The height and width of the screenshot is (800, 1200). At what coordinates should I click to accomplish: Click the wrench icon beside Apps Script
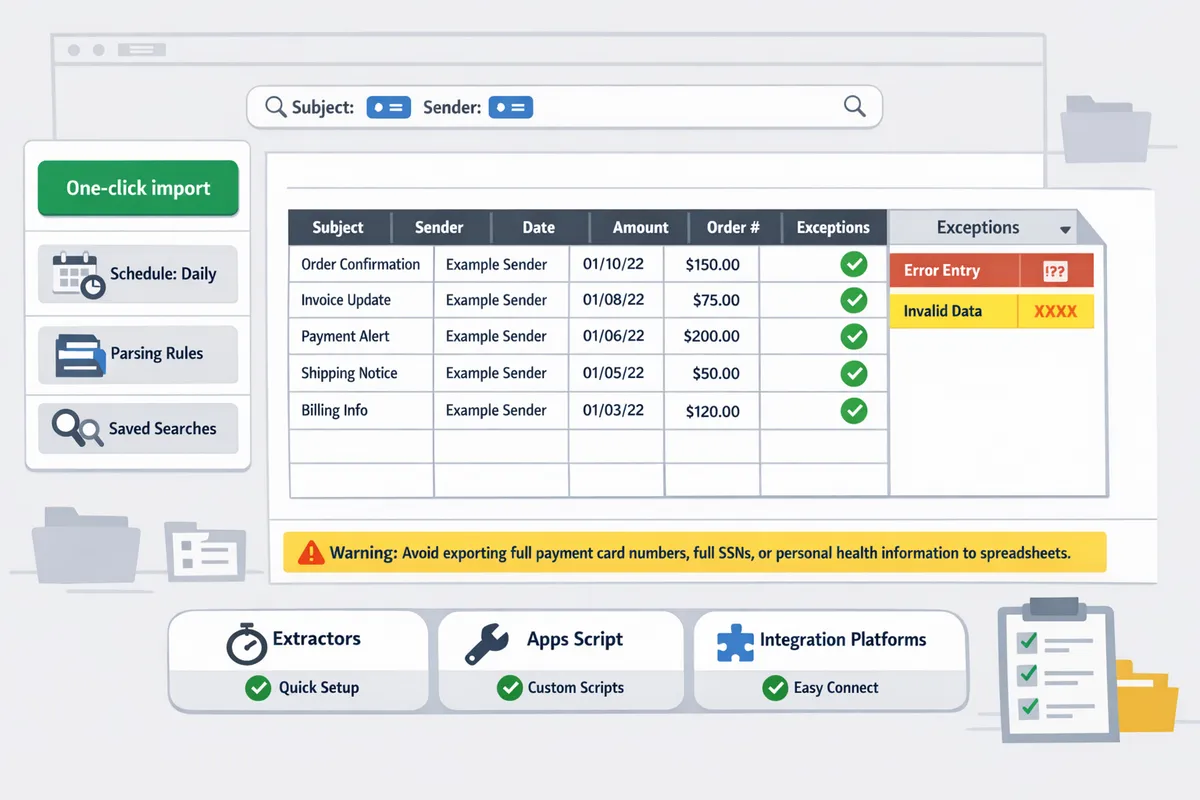[487, 643]
